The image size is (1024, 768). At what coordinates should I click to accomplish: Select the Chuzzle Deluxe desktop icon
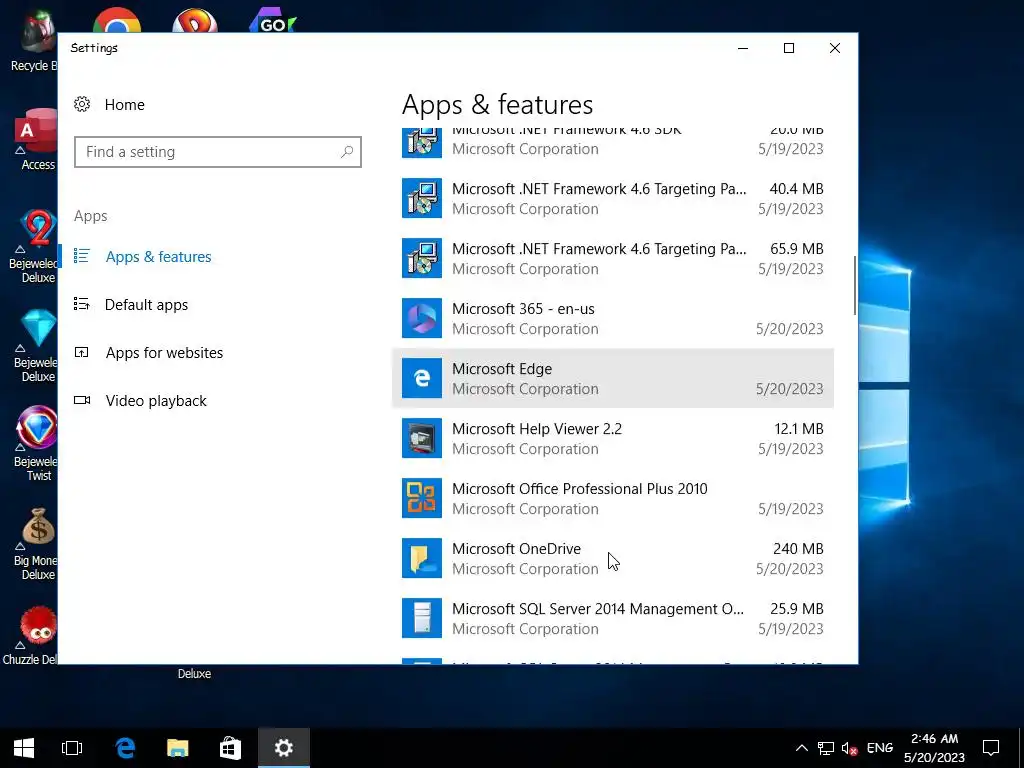[x=31, y=635]
